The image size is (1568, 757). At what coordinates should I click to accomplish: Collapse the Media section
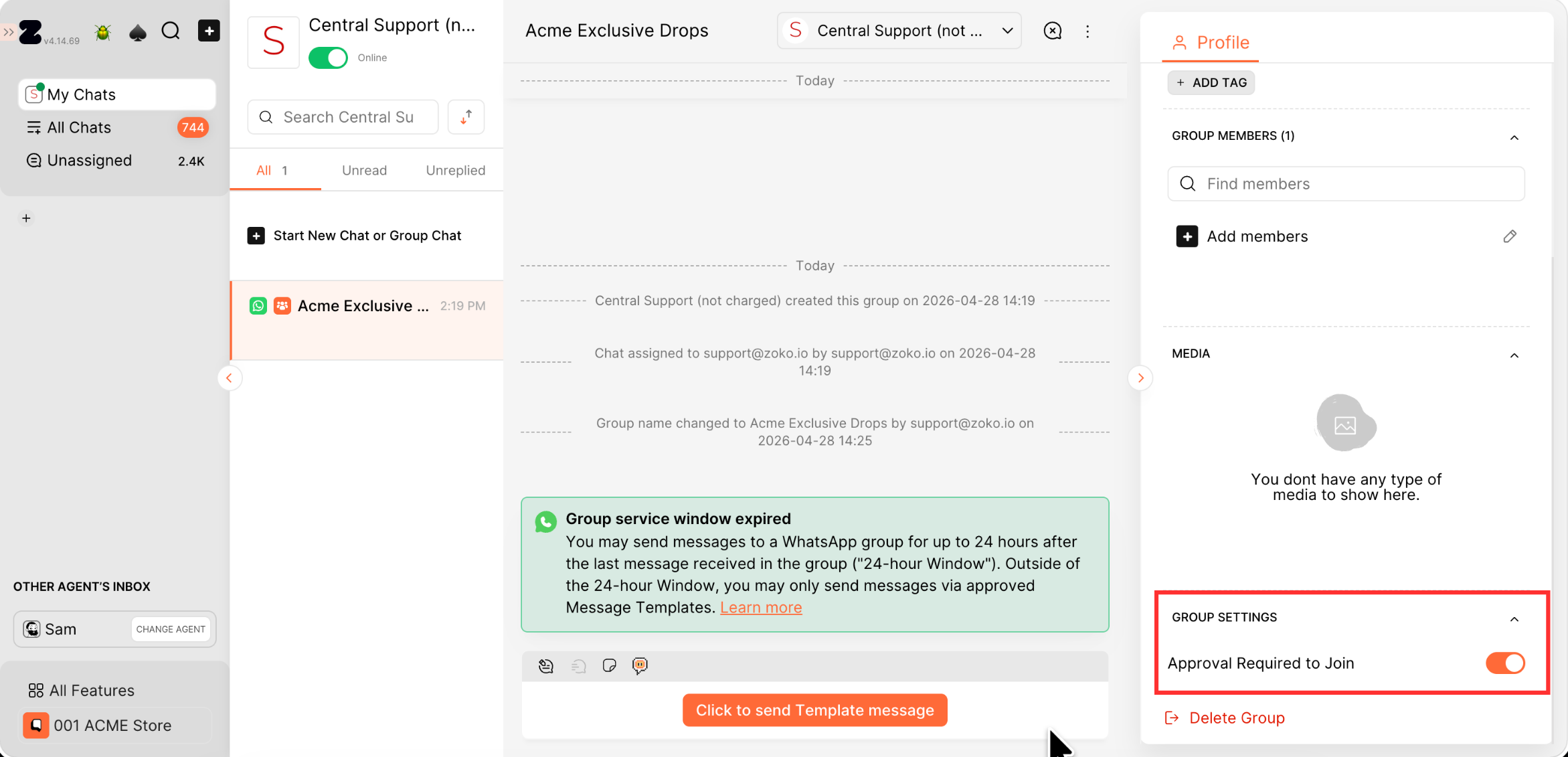[x=1514, y=355]
